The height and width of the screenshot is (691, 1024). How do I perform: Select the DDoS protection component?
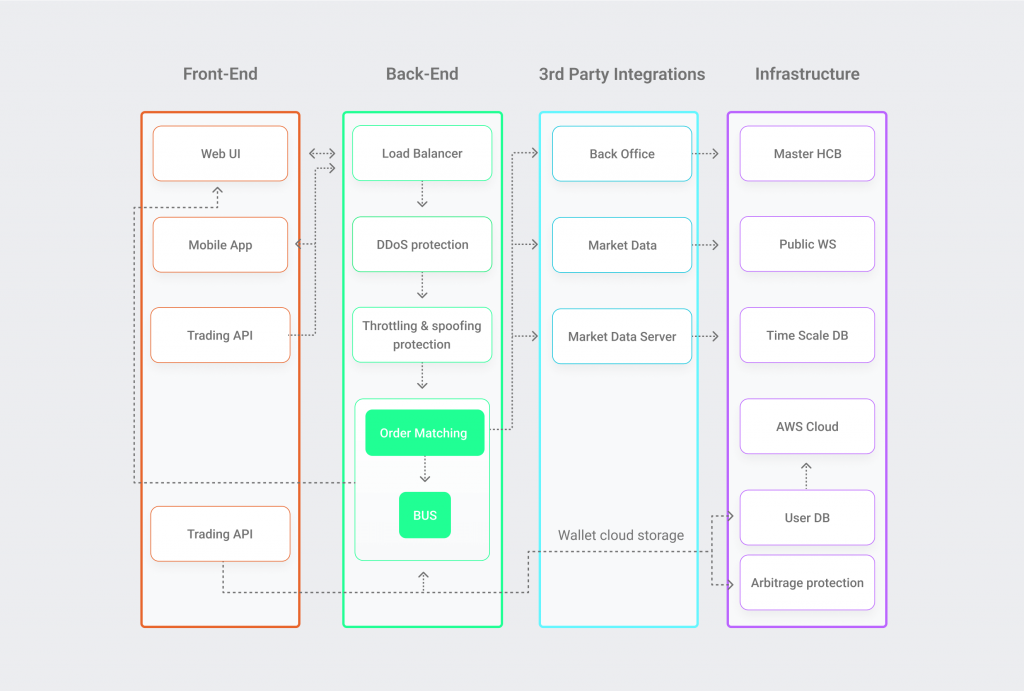point(421,244)
